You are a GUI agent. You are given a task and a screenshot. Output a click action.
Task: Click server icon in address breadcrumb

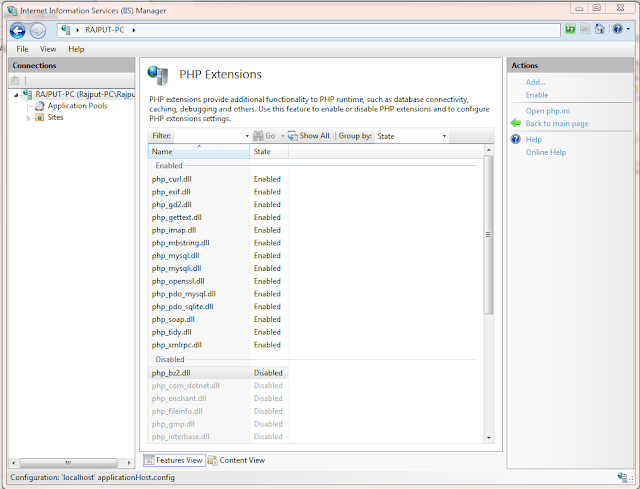[x=66, y=30]
